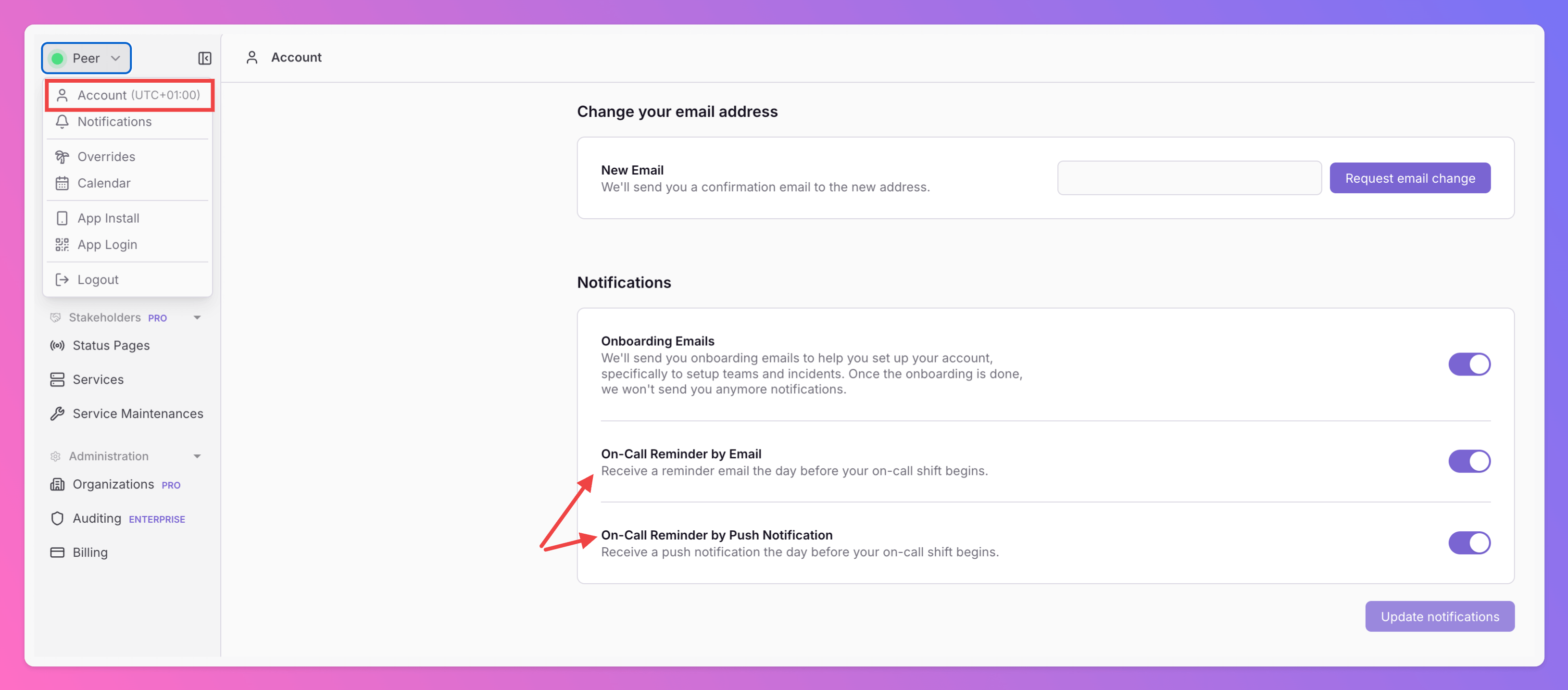Click the Logout arrow icon
This screenshot has height=690, width=1568.
pyautogui.click(x=62, y=280)
